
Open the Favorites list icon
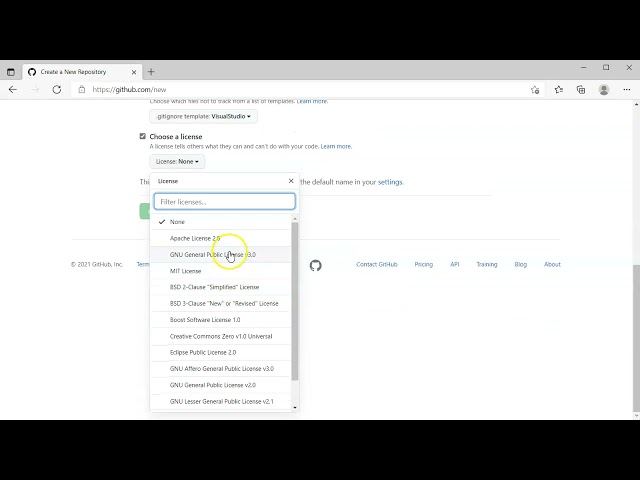click(x=559, y=89)
